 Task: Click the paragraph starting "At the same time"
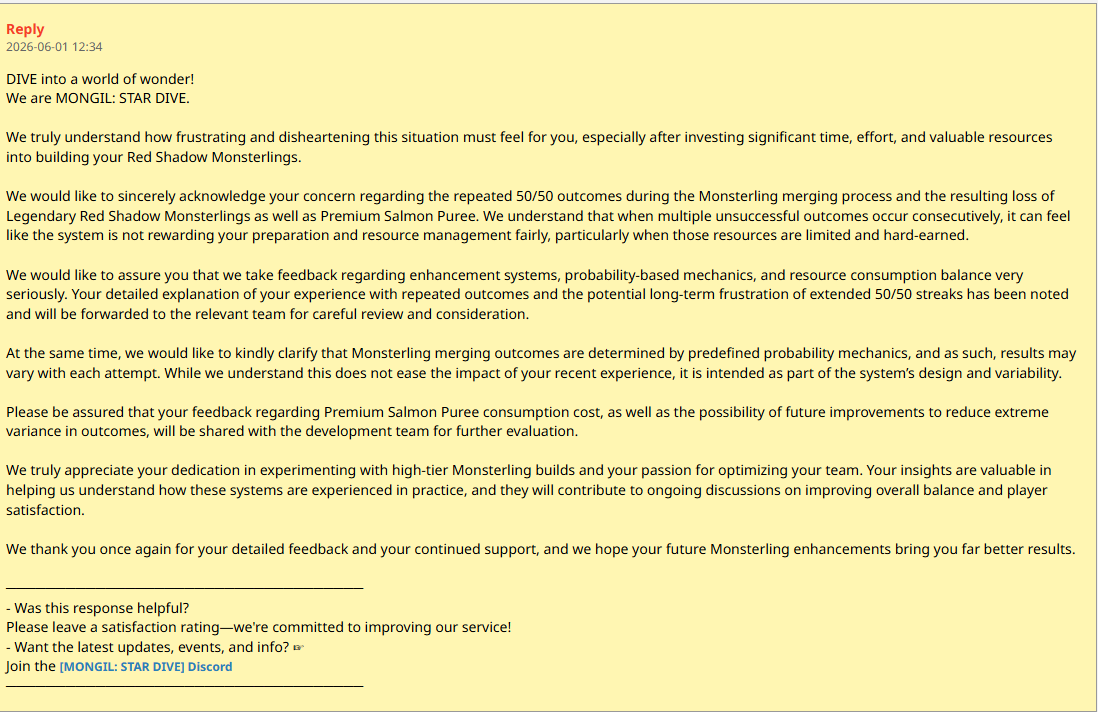point(541,363)
